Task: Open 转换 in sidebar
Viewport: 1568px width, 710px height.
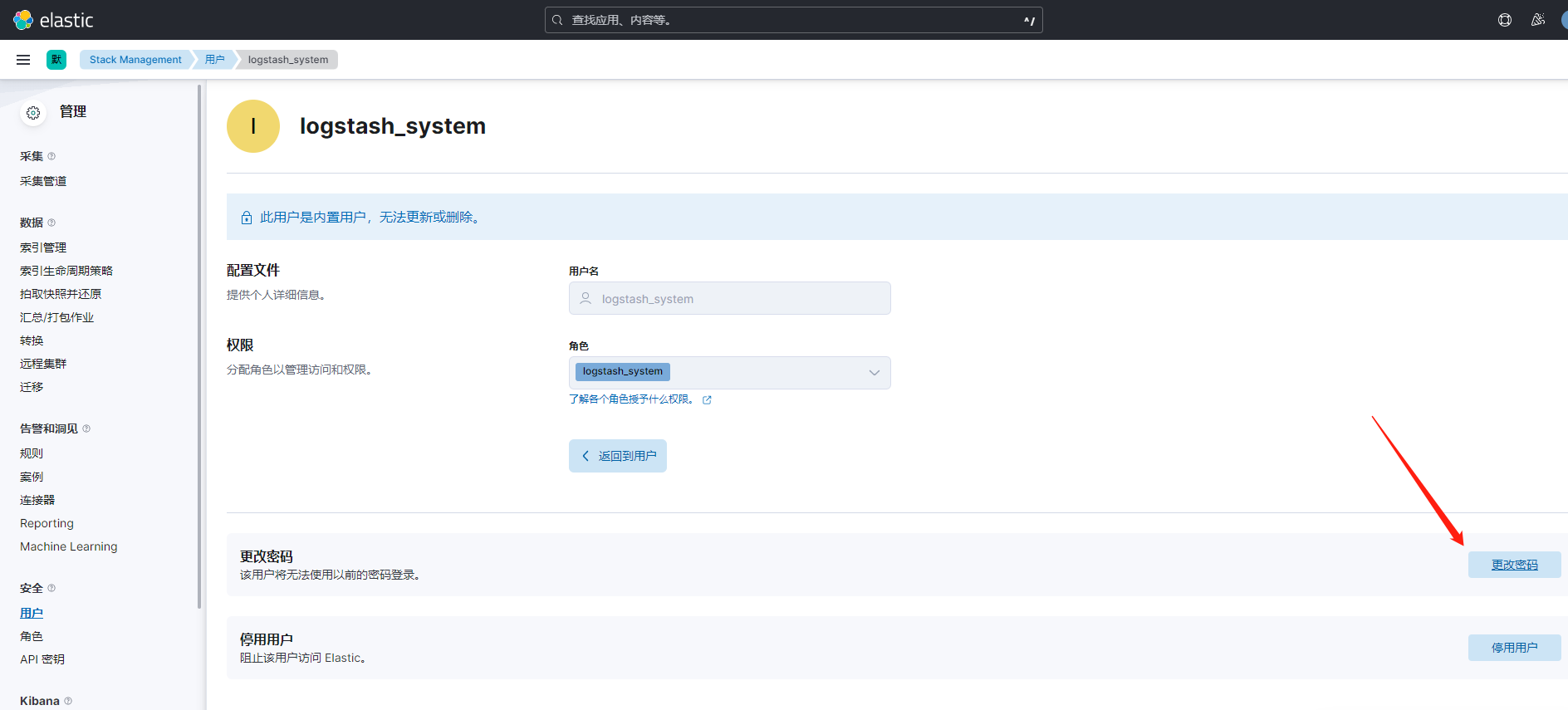Action: [32, 340]
